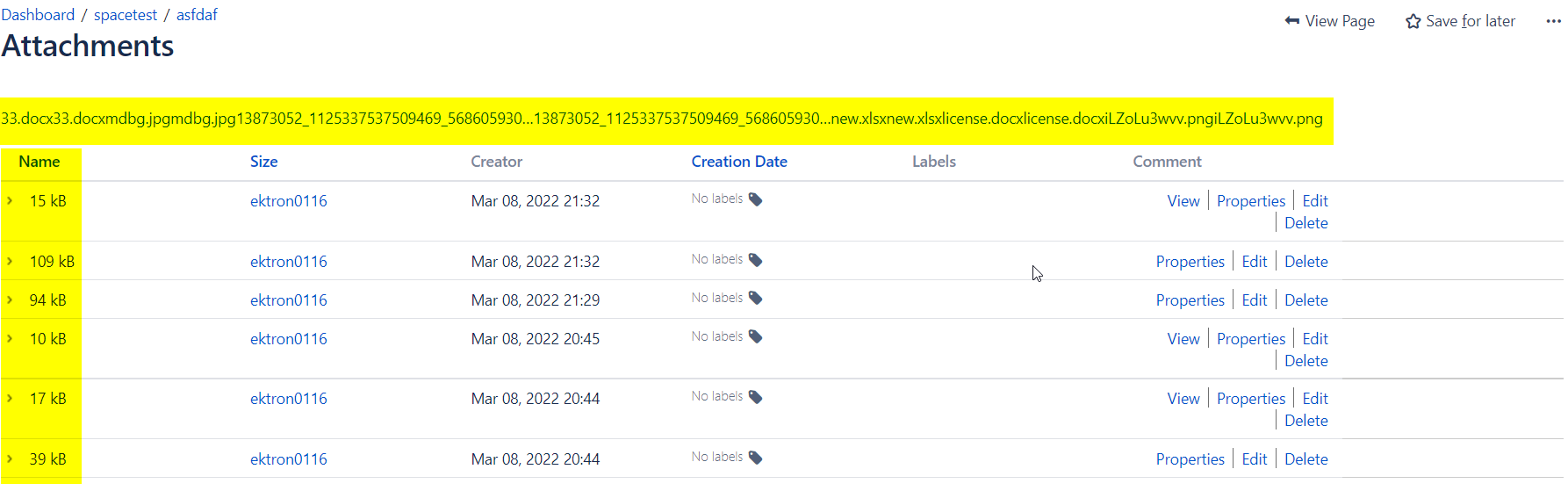
Task: Open creator ektron0116 in 17 kB row
Action: tap(288, 399)
